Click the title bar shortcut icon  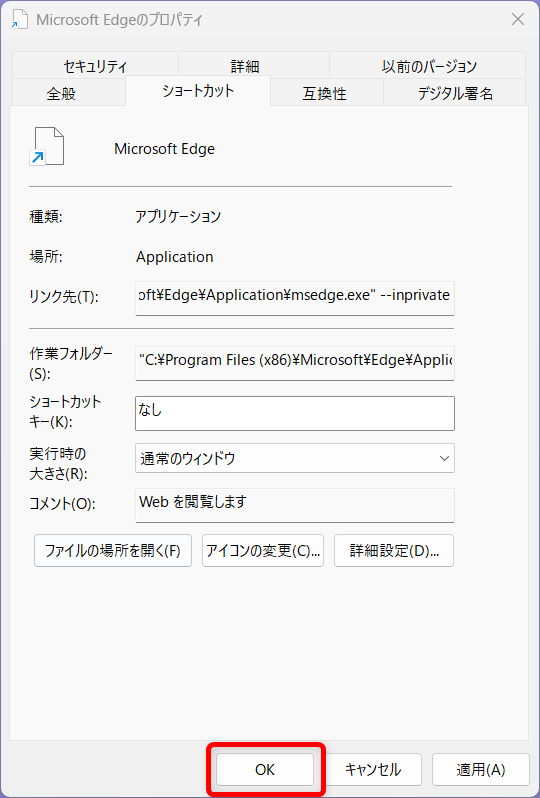[x=19, y=19]
